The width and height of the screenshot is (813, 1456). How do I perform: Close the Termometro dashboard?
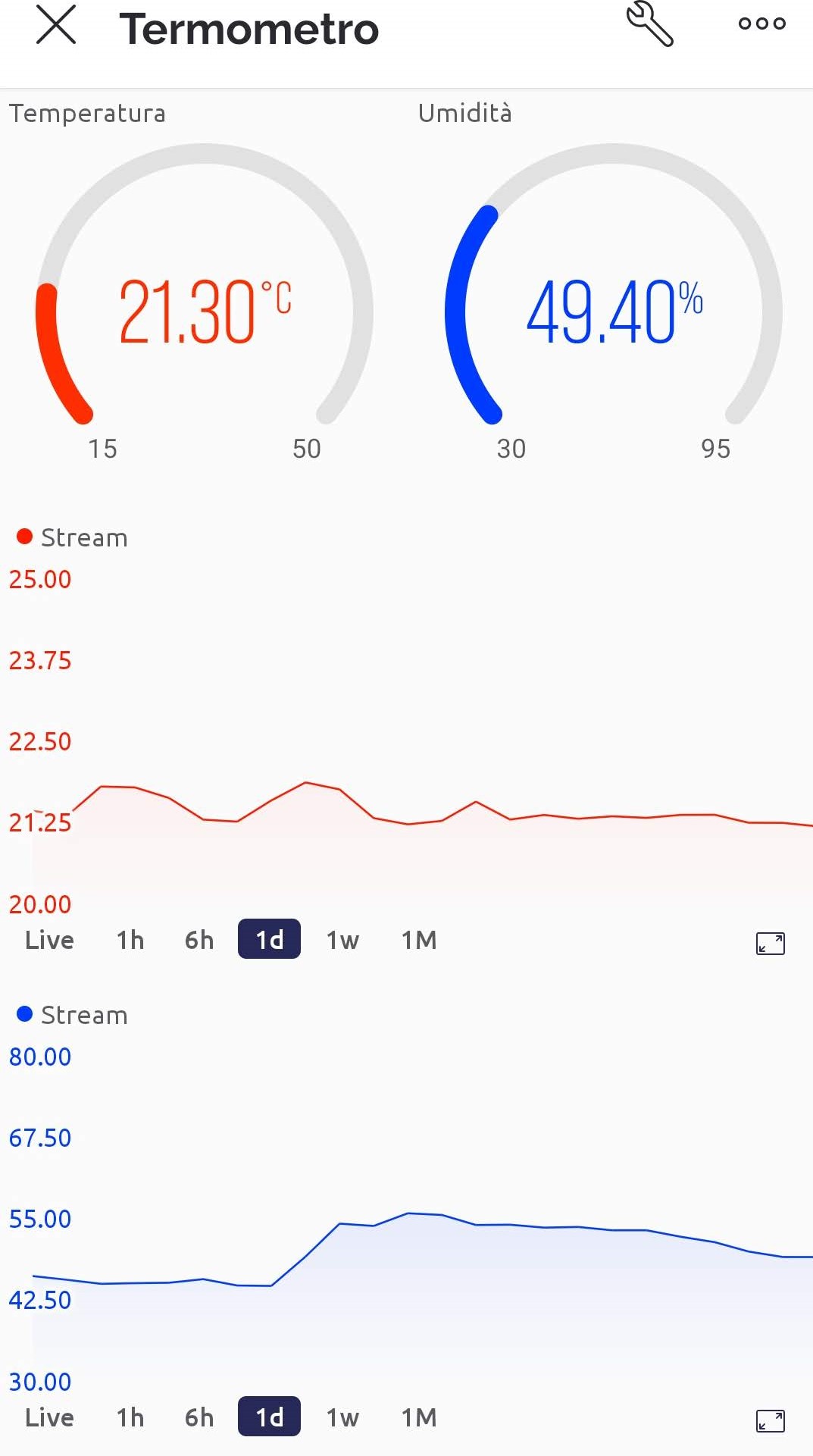tap(56, 25)
